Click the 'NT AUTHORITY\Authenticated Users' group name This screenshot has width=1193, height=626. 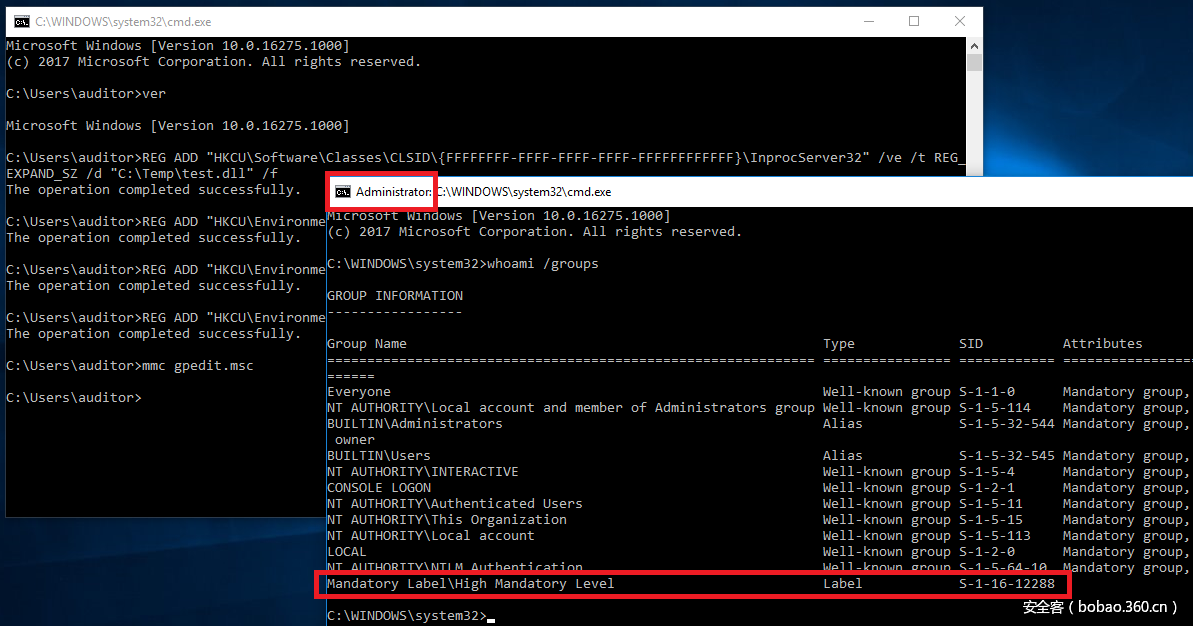455,504
